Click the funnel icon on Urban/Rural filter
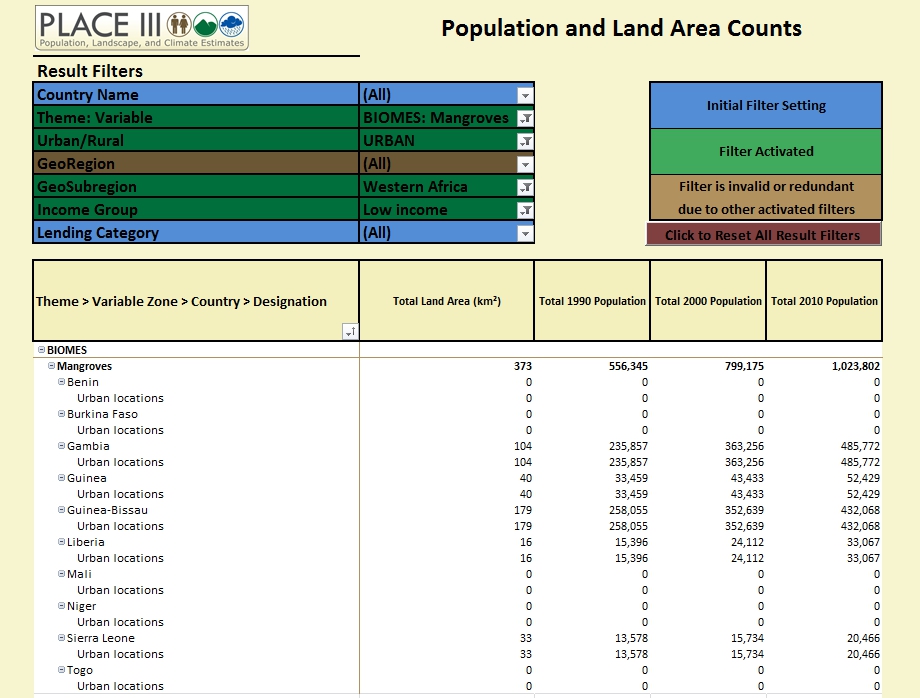920x698 pixels. (x=524, y=140)
